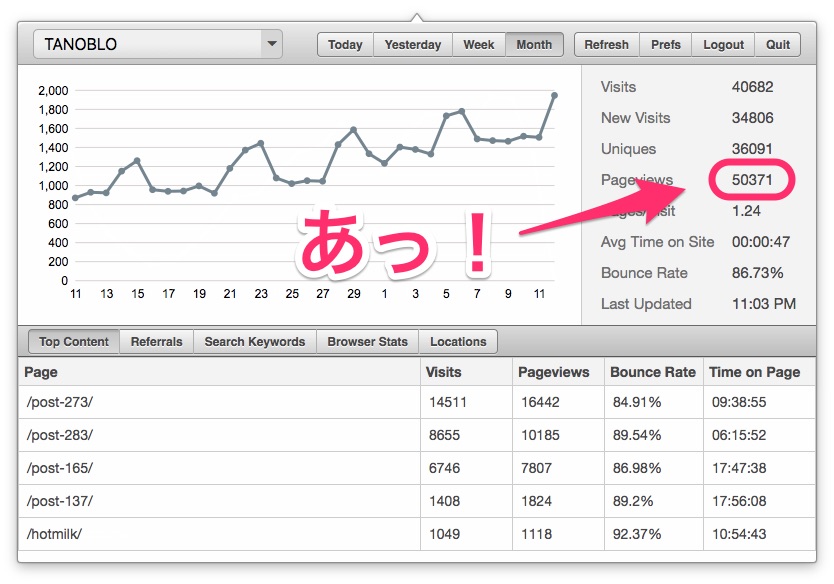Select the /post-273/ row
The height and width of the screenshot is (584, 834).
(x=417, y=402)
